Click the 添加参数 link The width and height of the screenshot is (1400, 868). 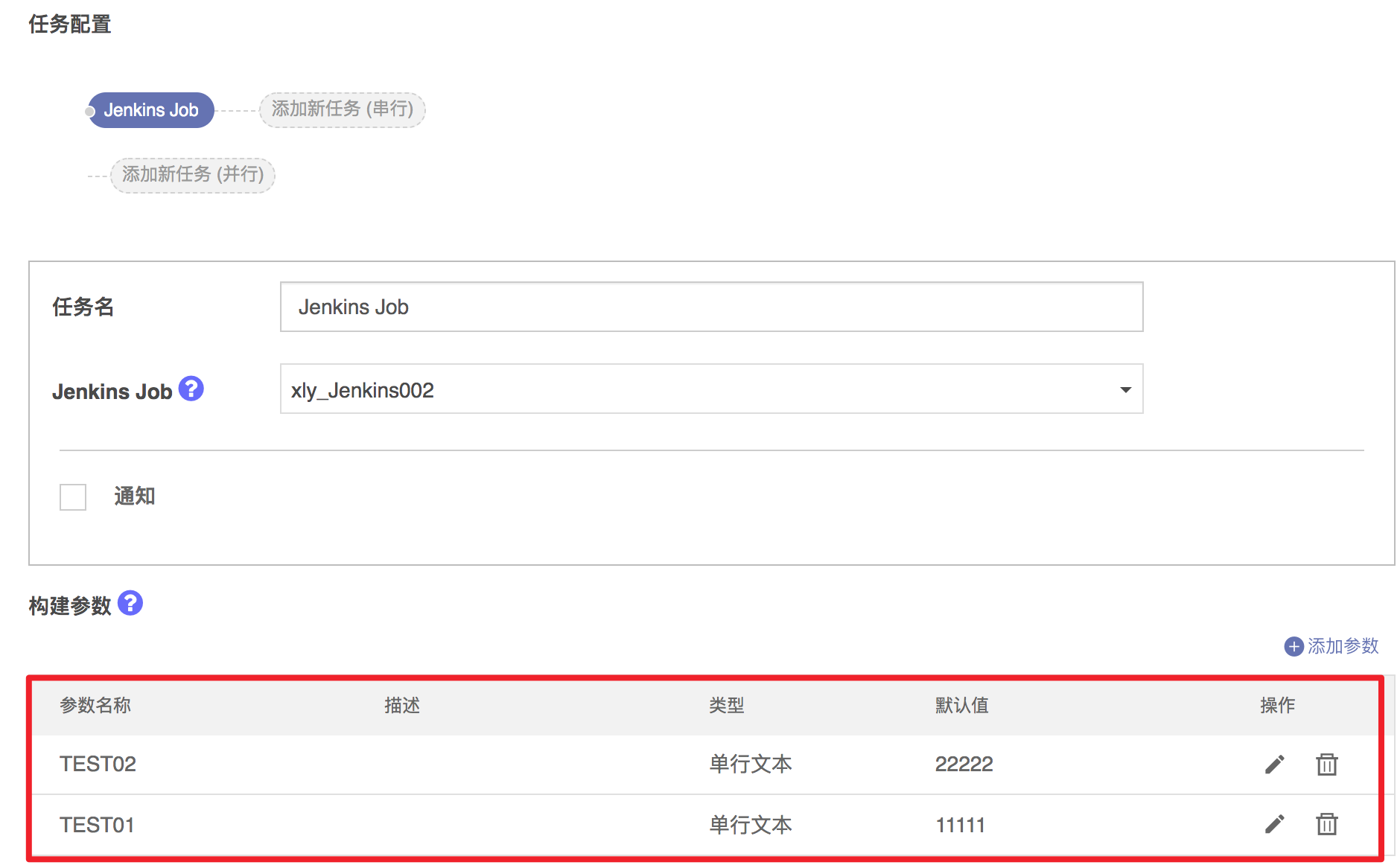click(1343, 646)
